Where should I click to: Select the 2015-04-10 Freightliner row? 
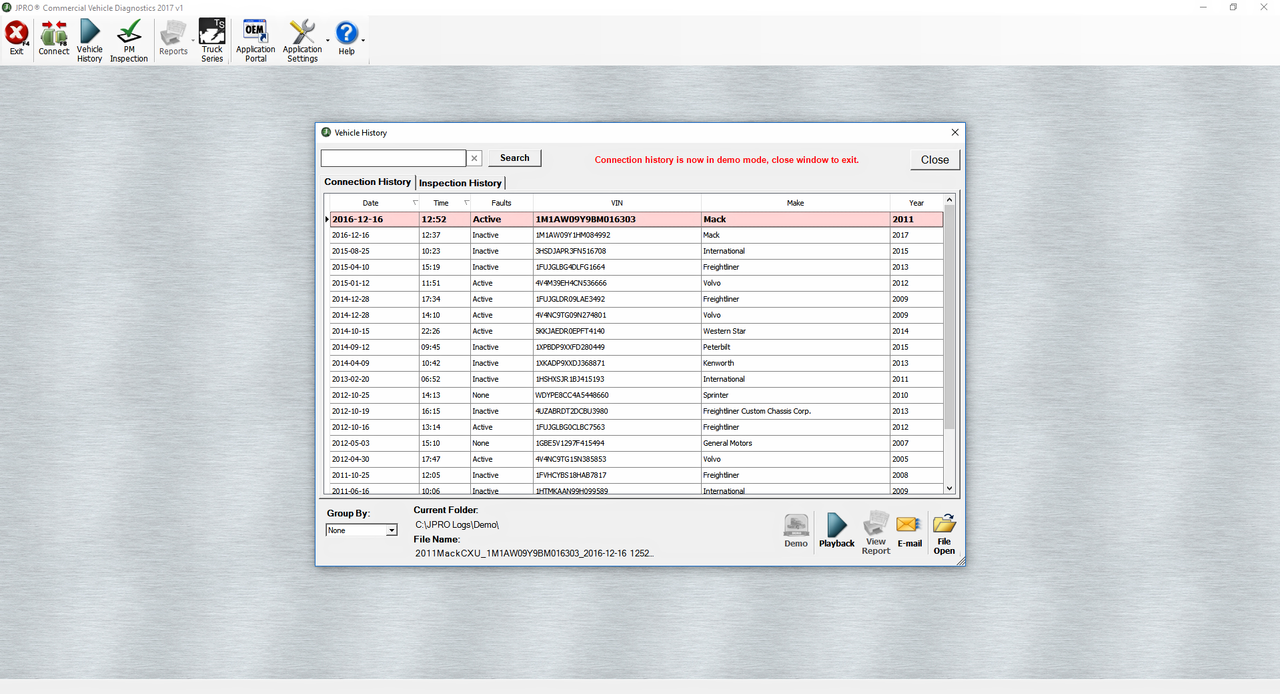click(x=635, y=267)
